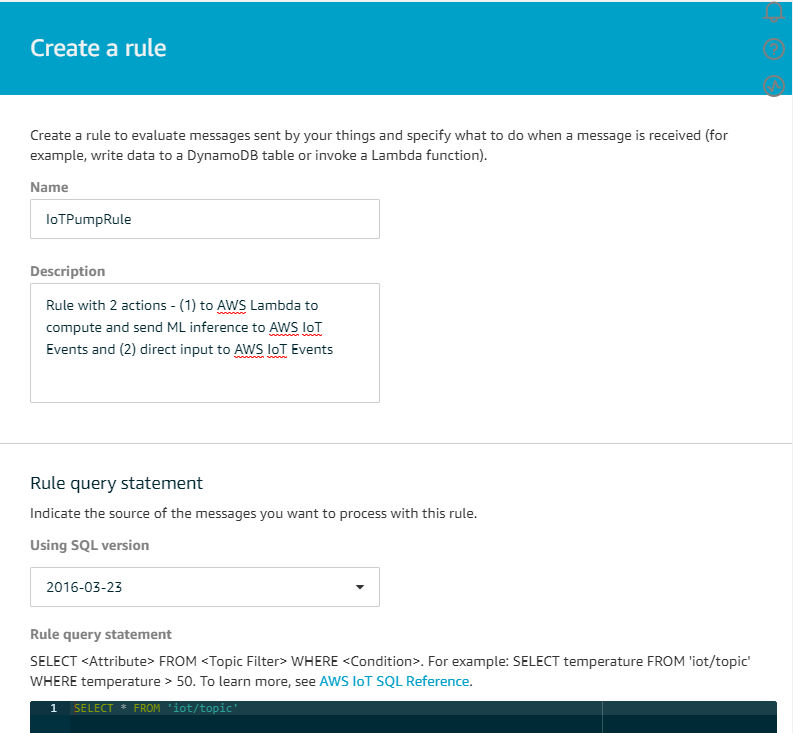This screenshot has height=733, width=793.
Task: Click the 'Rule query statement' section heading
Action: coord(116,483)
